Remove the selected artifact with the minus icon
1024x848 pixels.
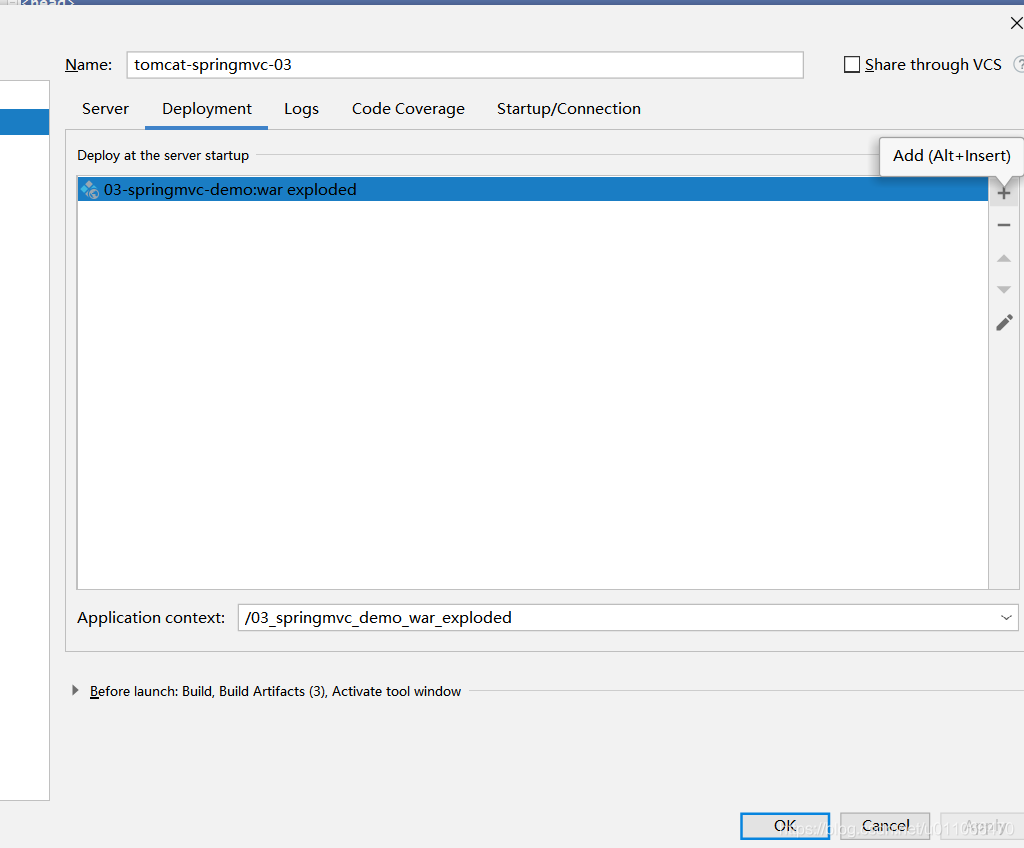[1004, 225]
